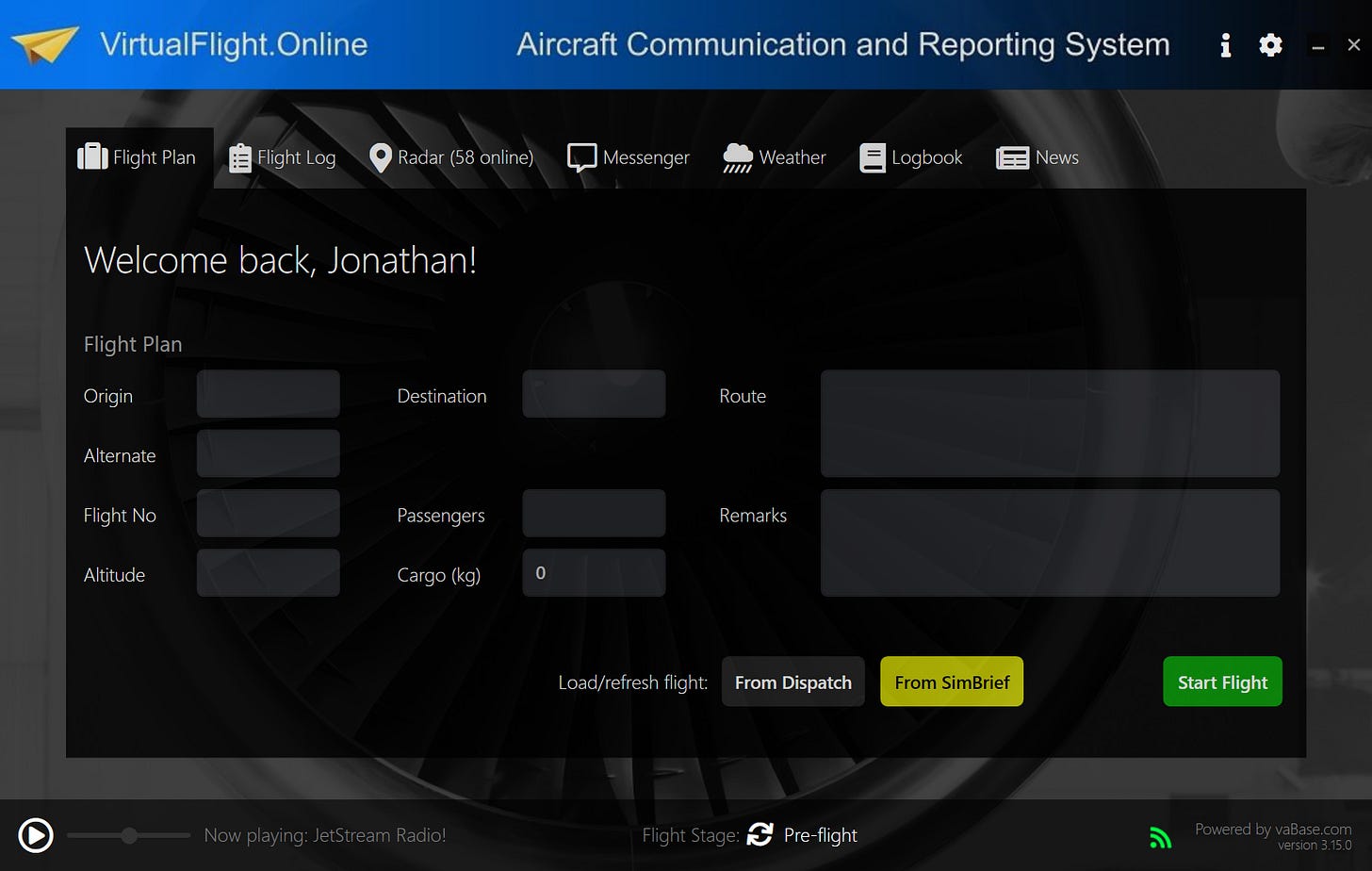The image size is (1372, 871).
Task: Click the Origin input field
Action: pyautogui.click(x=269, y=394)
